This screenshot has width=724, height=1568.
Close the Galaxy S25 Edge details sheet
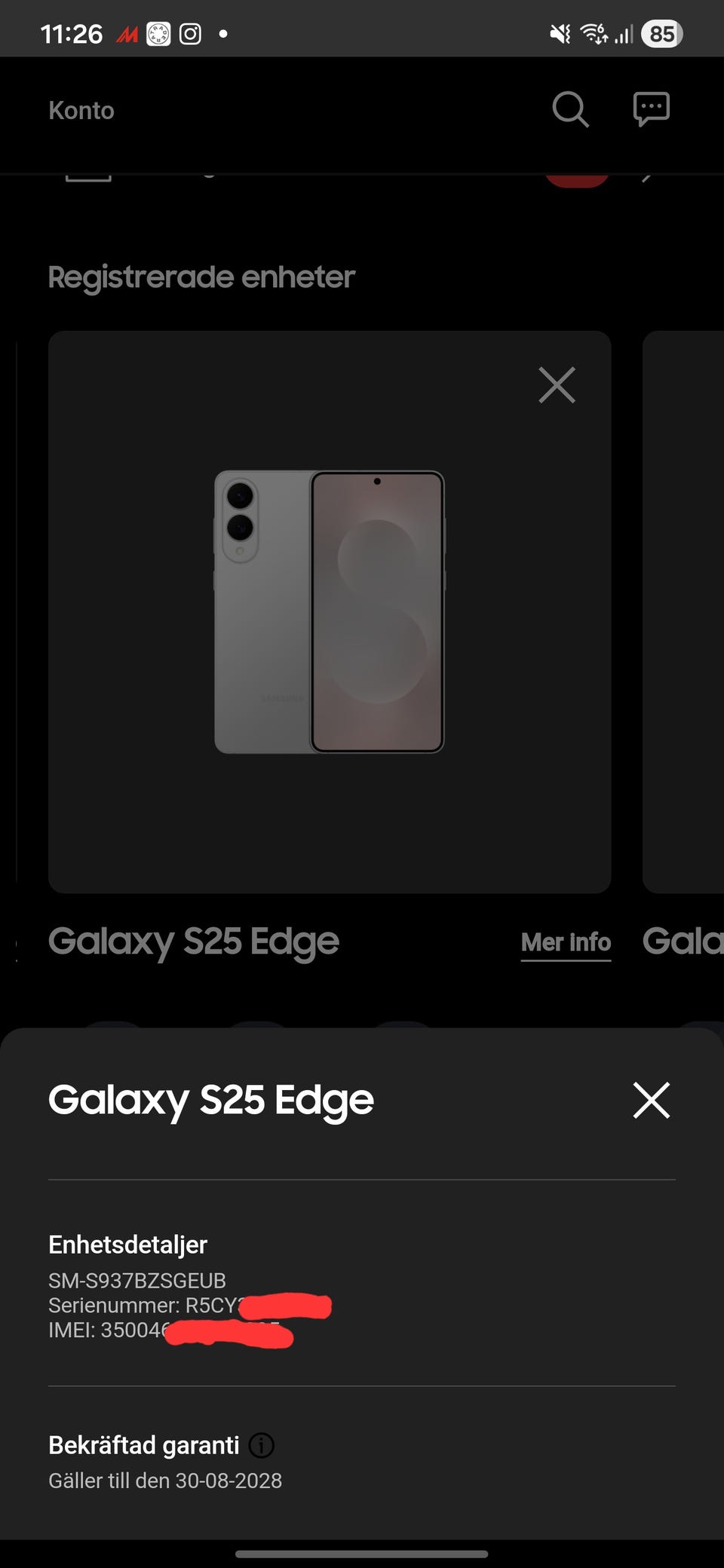pyautogui.click(x=652, y=1100)
